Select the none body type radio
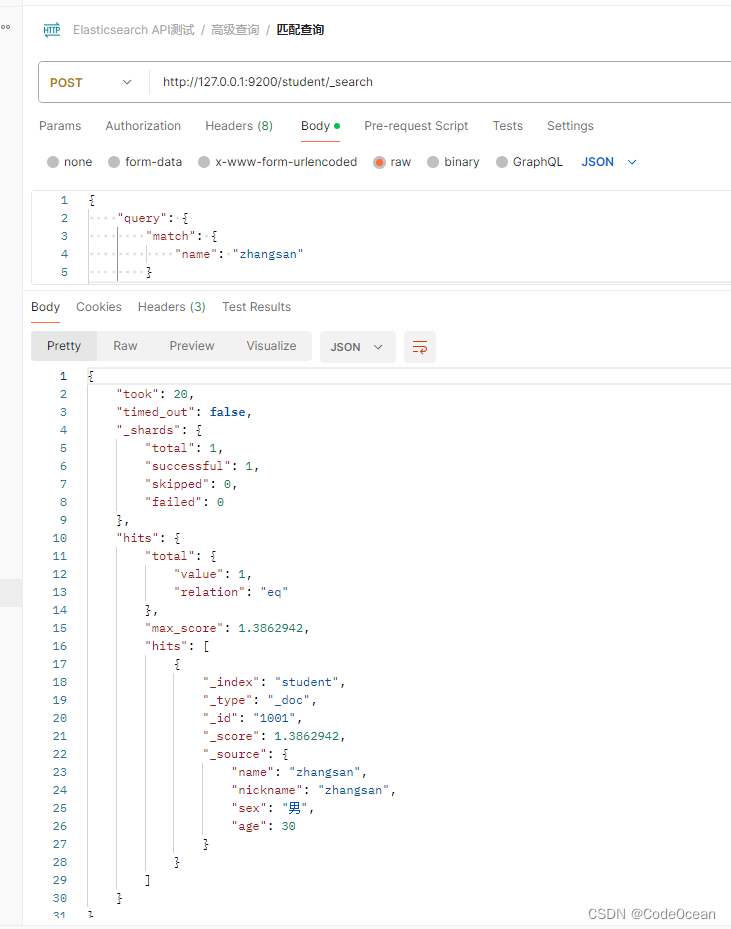Viewport: 731px width, 929px height. (53, 162)
